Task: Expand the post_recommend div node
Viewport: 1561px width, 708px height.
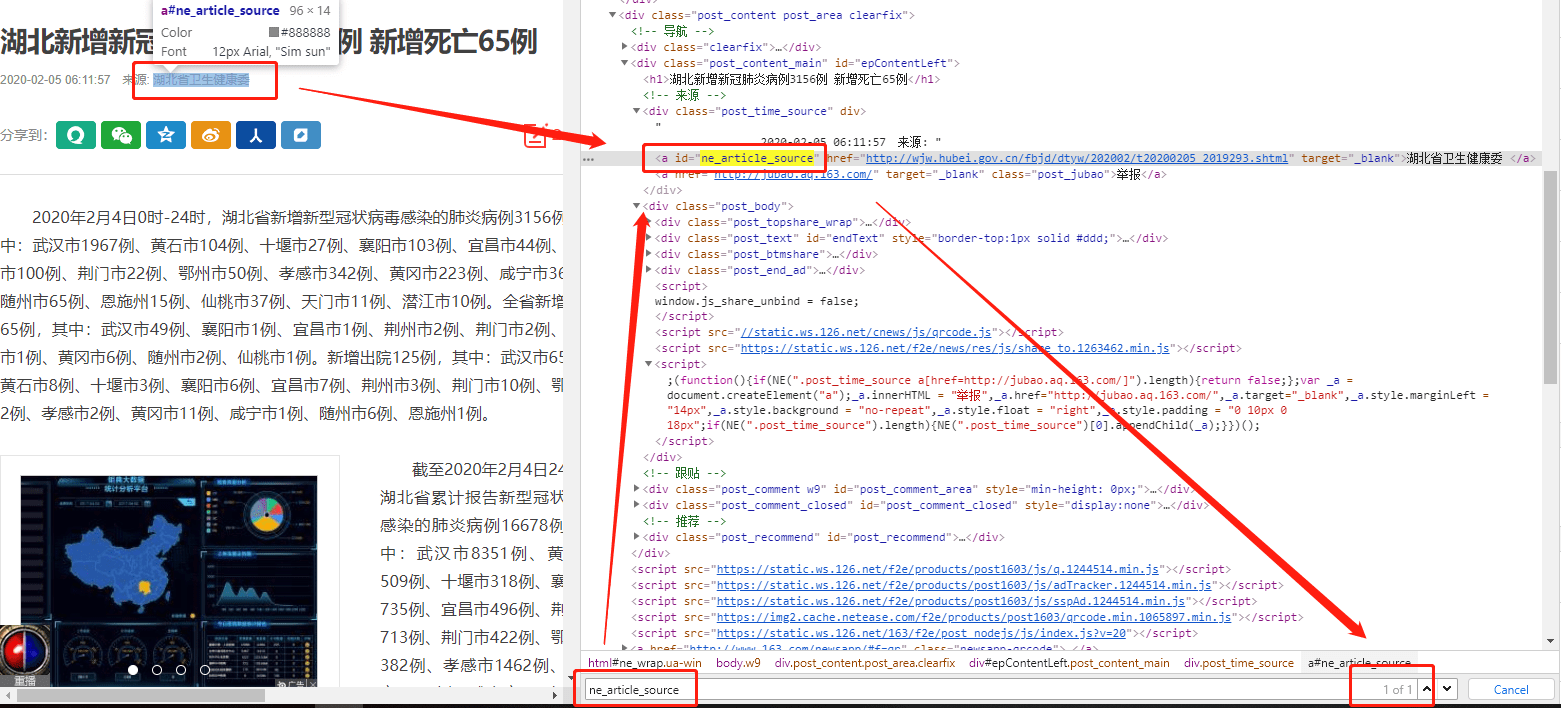Action: 637,537
